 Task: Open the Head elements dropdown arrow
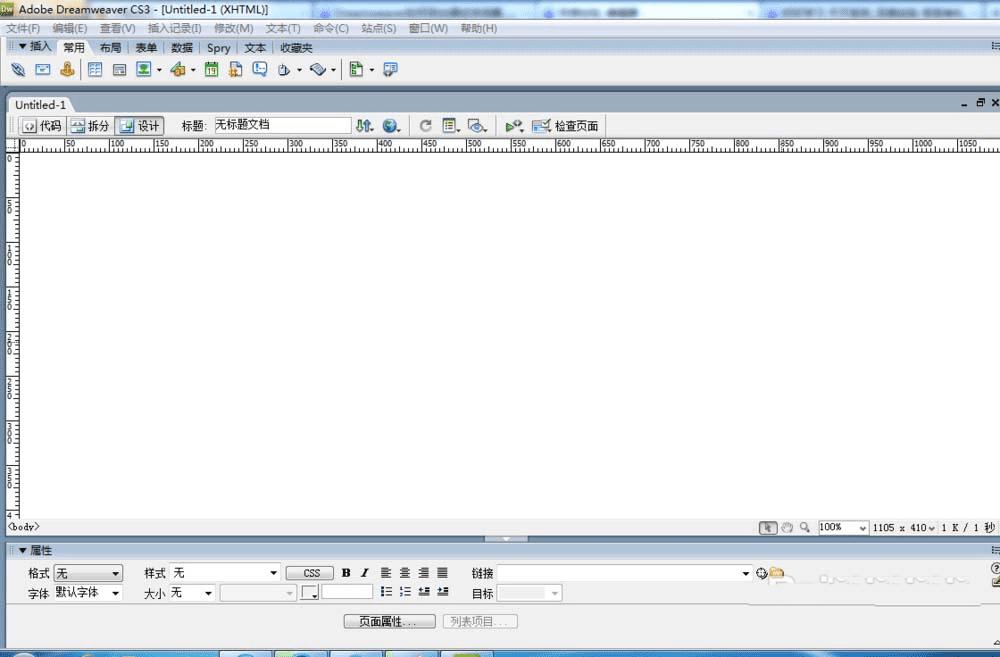(299, 70)
